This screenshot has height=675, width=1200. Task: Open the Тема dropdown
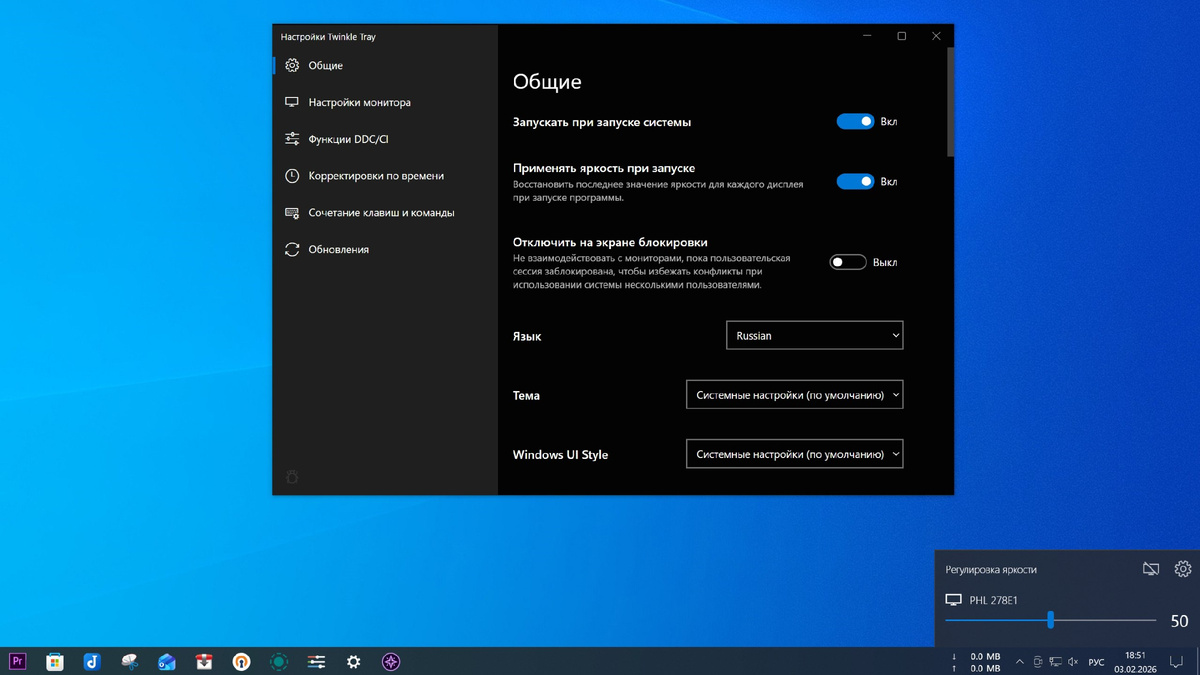[794, 395]
